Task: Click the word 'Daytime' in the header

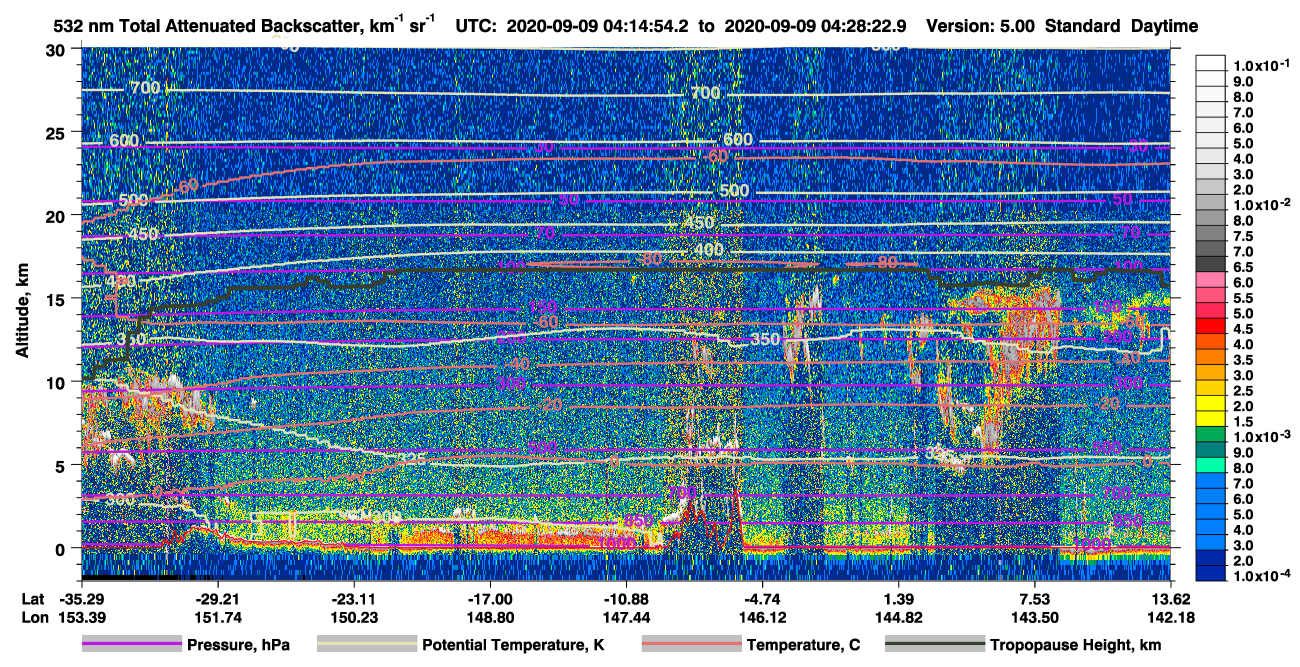Action: pyautogui.click(x=1164, y=27)
